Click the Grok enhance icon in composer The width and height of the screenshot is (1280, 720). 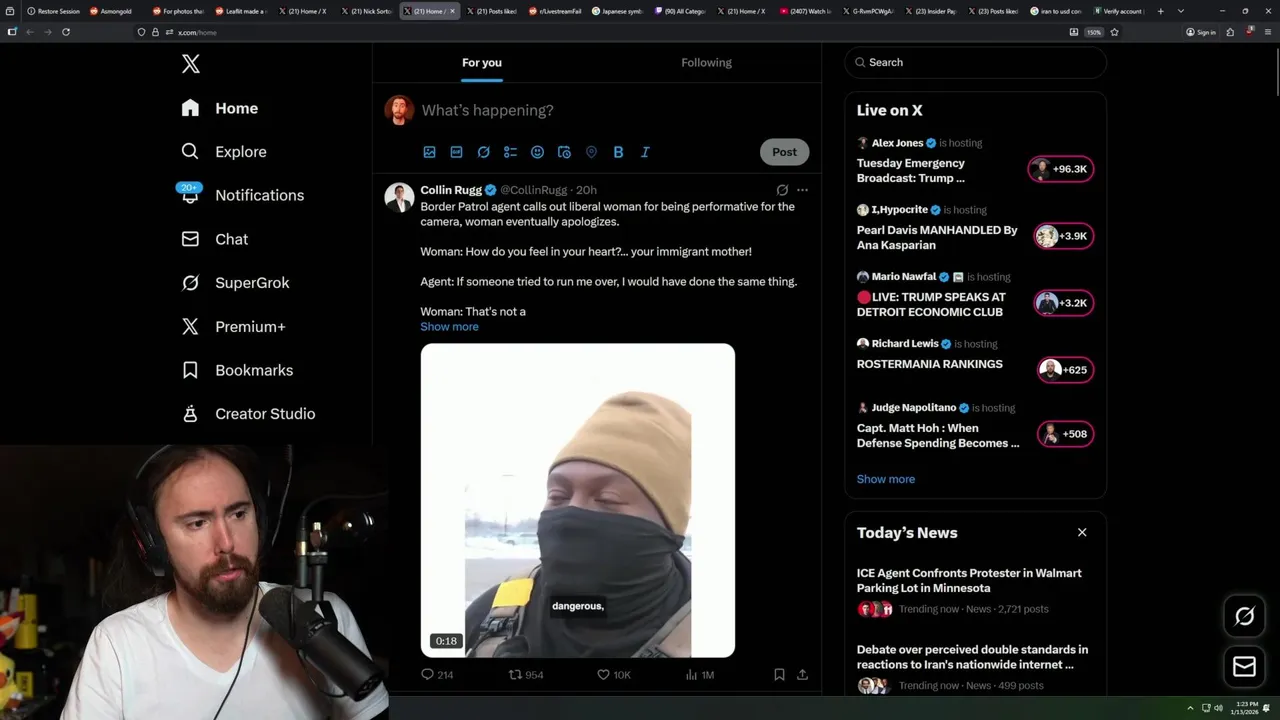(x=483, y=152)
